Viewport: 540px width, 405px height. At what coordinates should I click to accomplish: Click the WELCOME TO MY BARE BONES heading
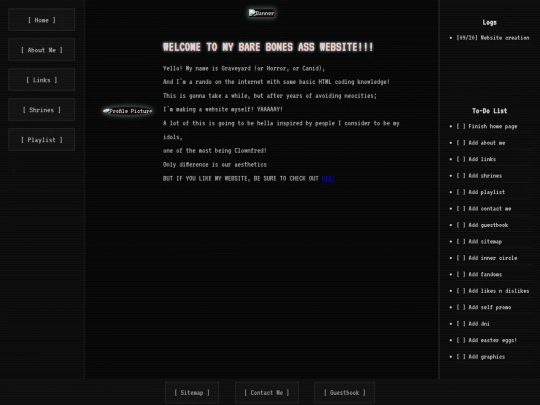268,47
